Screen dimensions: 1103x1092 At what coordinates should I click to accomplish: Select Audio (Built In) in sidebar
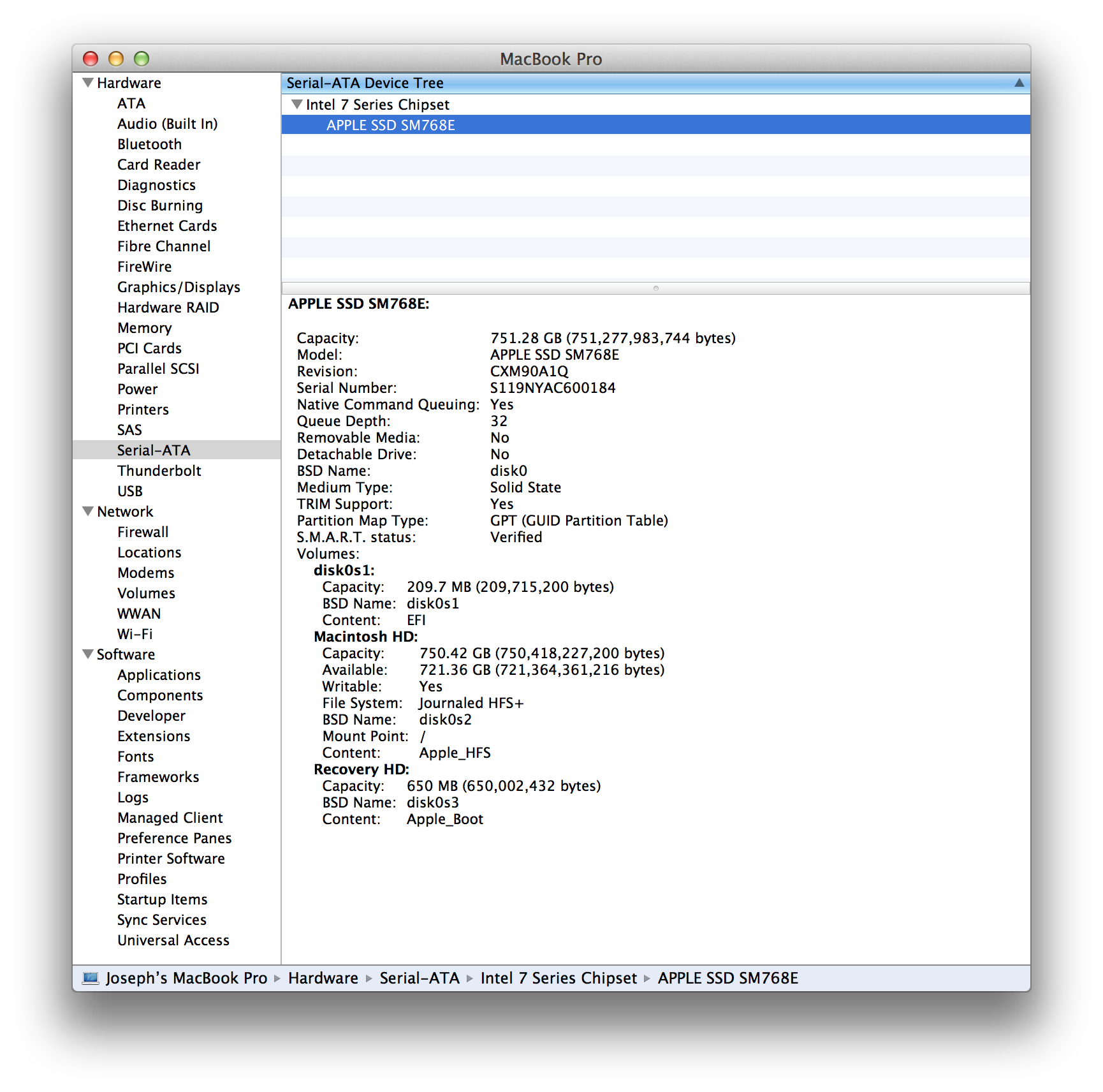168,124
